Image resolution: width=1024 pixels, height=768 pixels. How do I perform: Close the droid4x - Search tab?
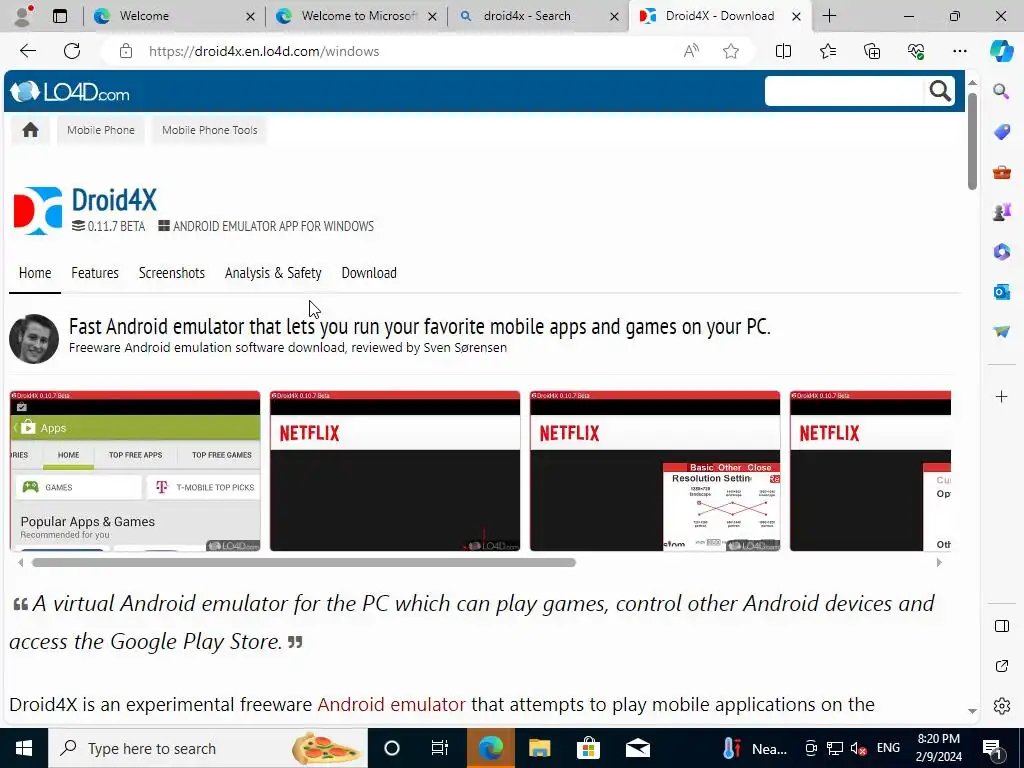(x=614, y=16)
